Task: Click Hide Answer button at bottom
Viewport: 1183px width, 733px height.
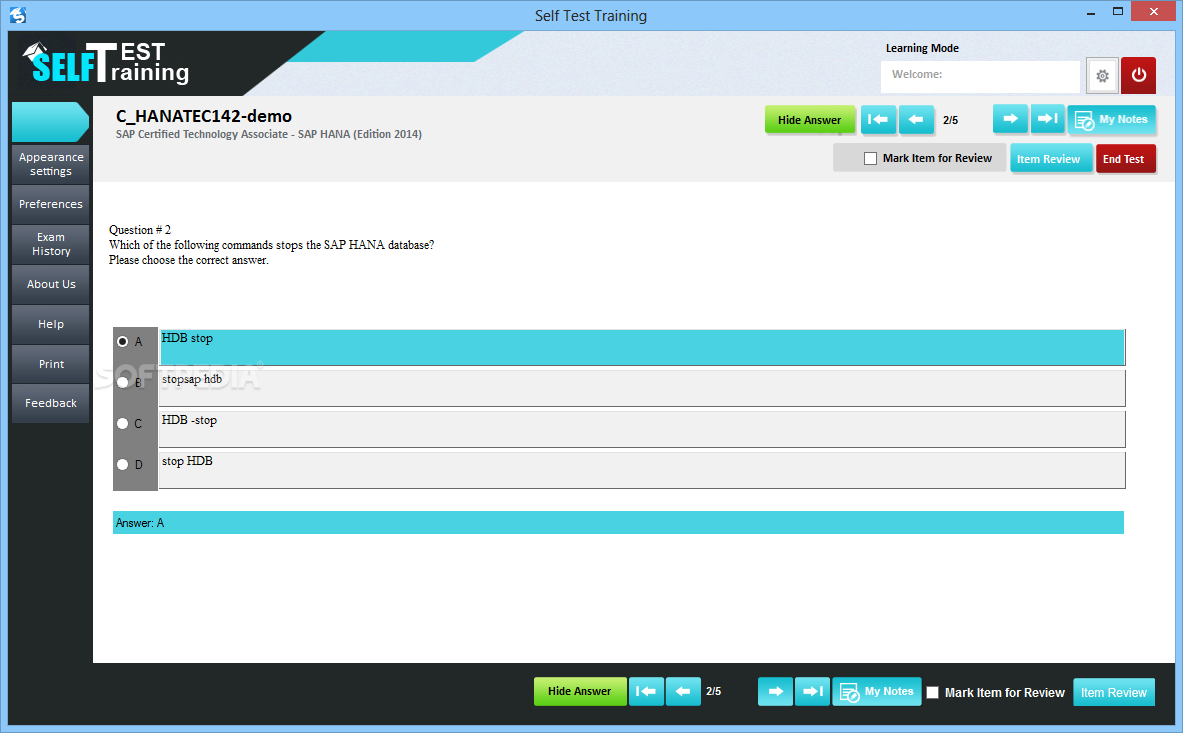Action: point(579,691)
